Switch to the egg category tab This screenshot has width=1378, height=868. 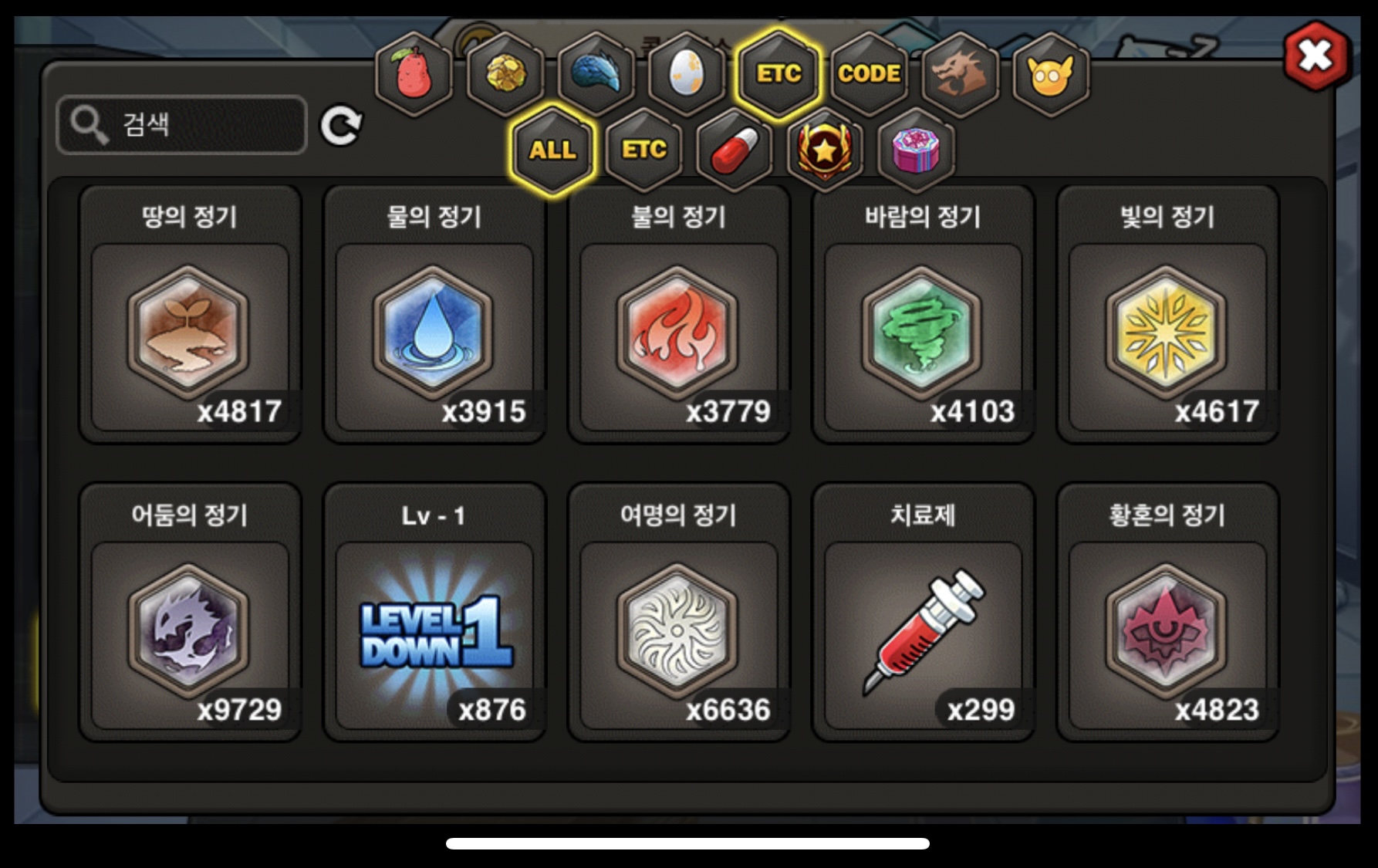tap(687, 74)
